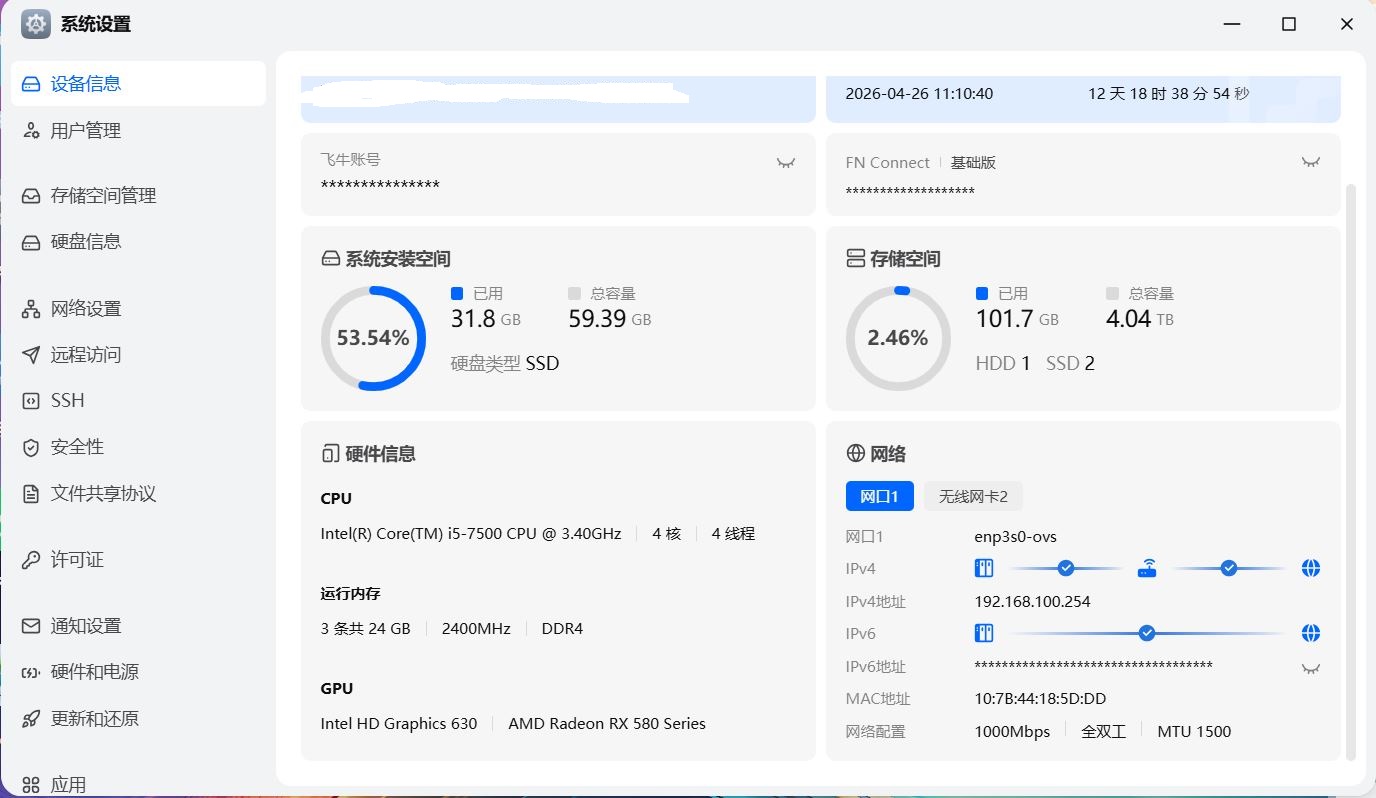Viewport: 1376px width, 798px height.
Task: Click the 4.04 TB total capacity value
Action: point(1140,319)
